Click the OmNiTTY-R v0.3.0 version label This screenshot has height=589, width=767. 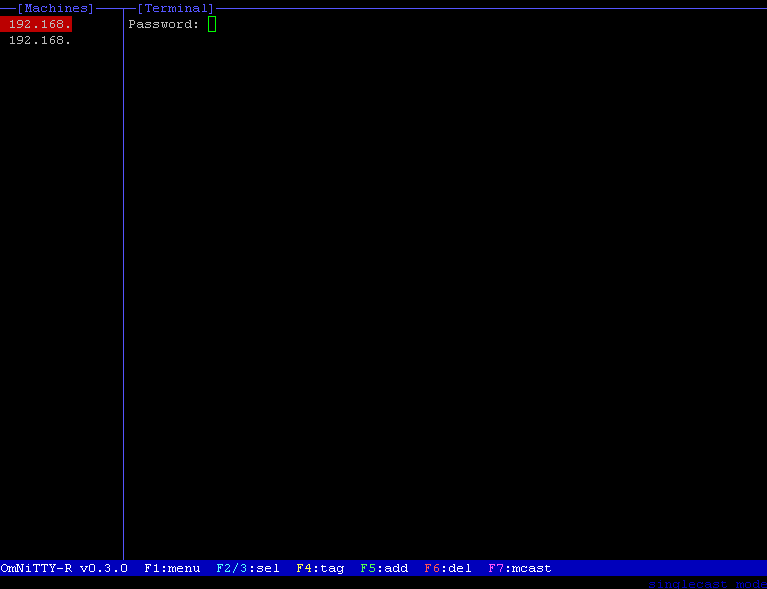tap(64, 568)
